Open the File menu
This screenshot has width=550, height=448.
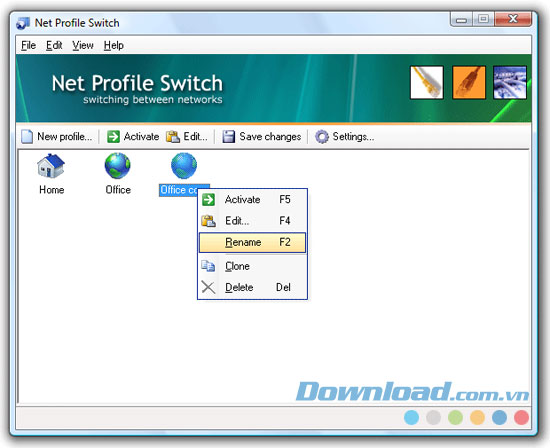coord(28,45)
